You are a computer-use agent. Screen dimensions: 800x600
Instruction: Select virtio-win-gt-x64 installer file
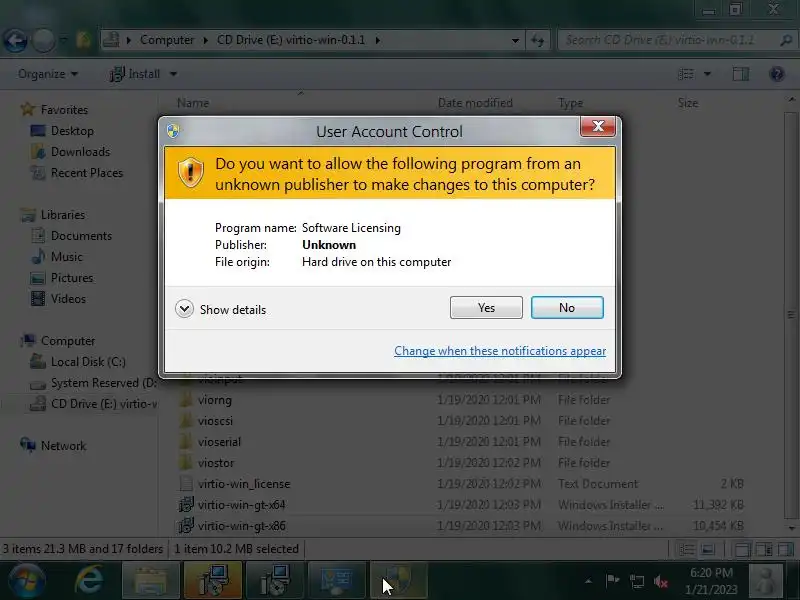tap(241, 505)
